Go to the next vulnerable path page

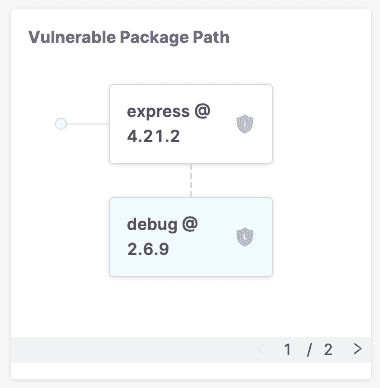pyautogui.click(x=358, y=349)
